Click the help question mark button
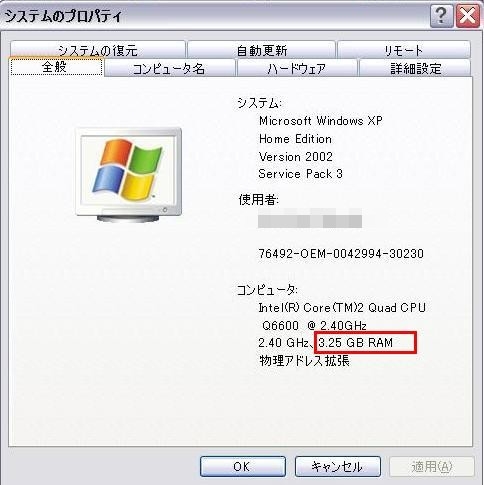Image resolution: width=484 pixels, height=485 pixels. tap(442, 15)
